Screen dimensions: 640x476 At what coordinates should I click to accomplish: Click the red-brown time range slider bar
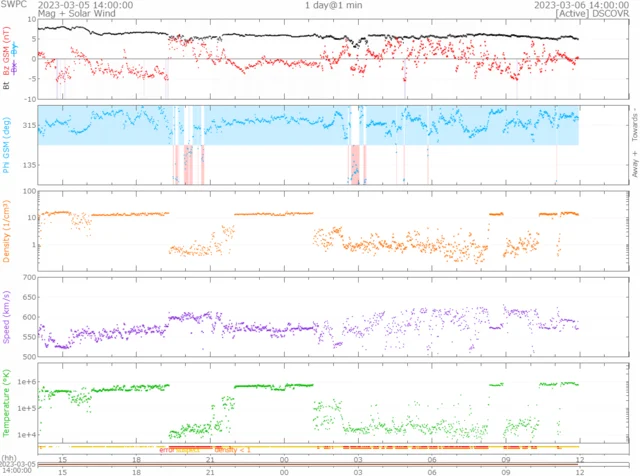(x=308, y=465)
